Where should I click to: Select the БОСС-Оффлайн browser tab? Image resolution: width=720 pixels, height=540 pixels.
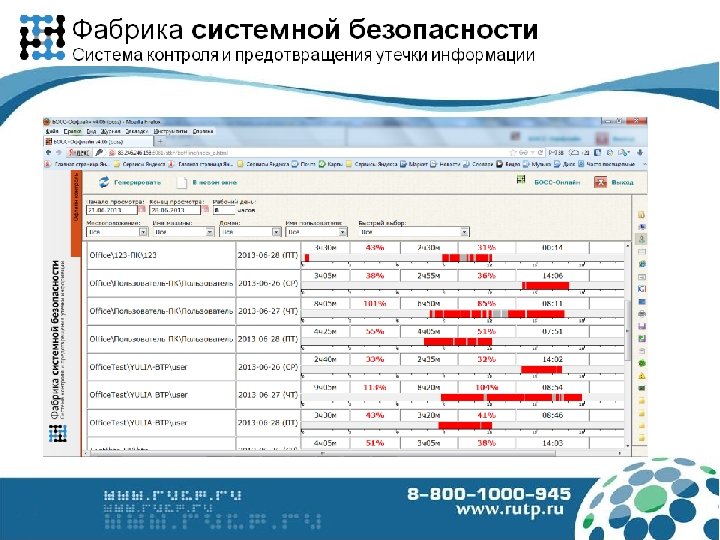(x=98, y=142)
